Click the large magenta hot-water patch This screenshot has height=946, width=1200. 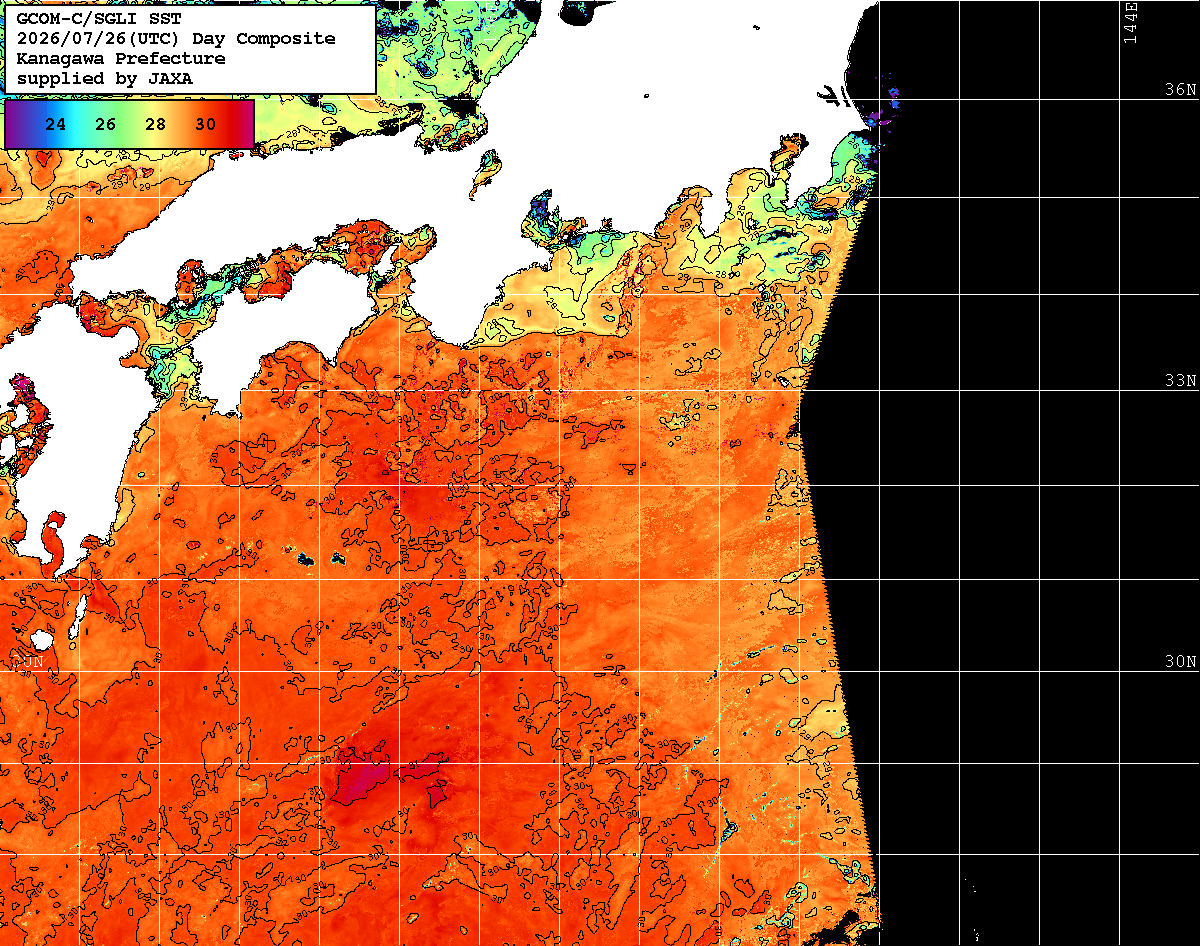(x=360, y=775)
